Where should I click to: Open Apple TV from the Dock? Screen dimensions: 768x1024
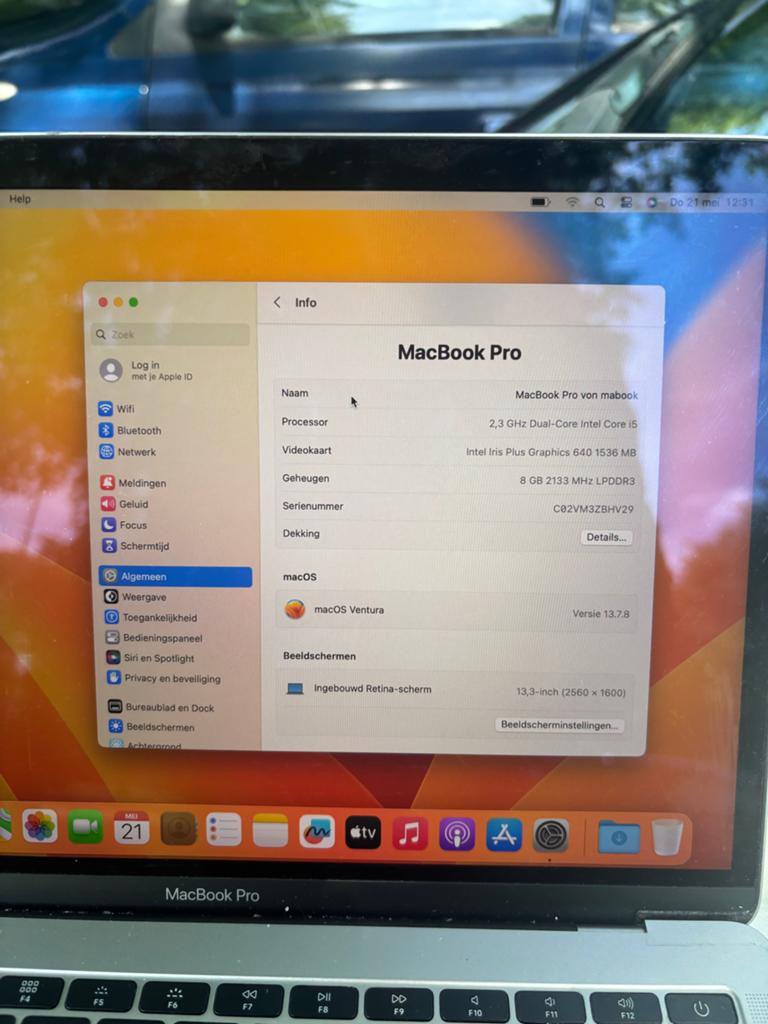pyautogui.click(x=363, y=833)
